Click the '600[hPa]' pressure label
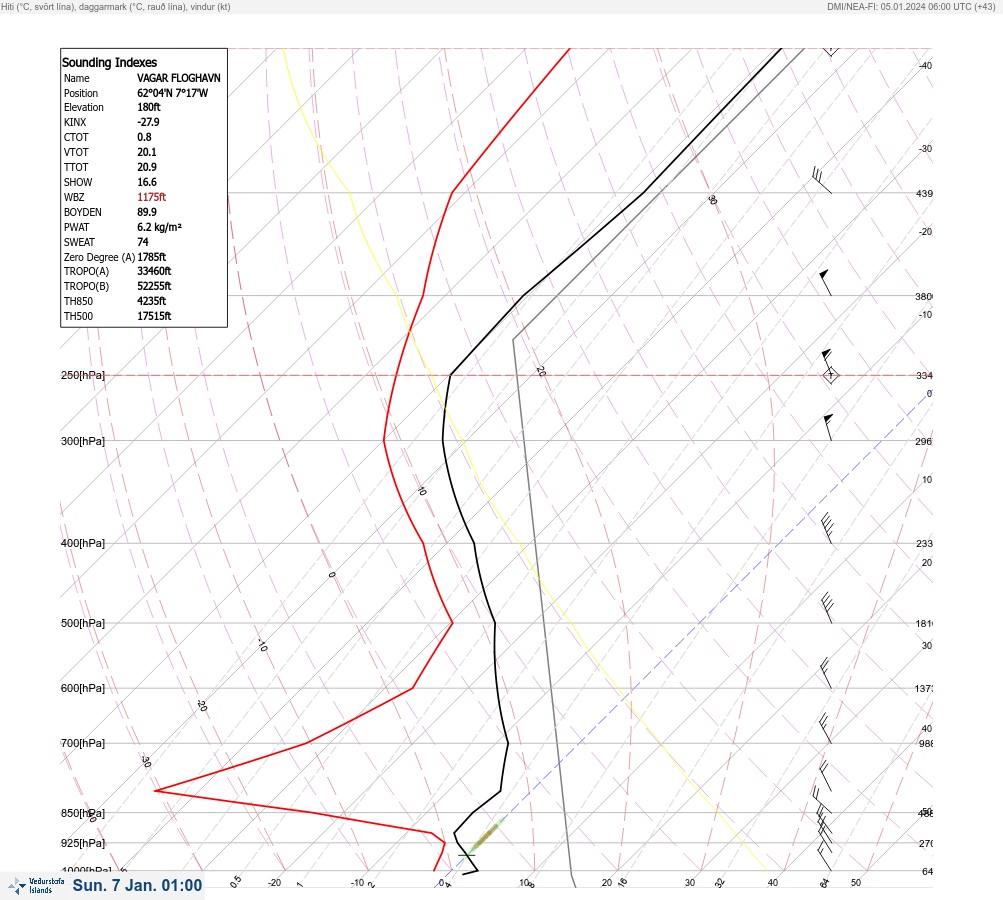The height and width of the screenshot is (900, 1003). [x=83, y=688]
